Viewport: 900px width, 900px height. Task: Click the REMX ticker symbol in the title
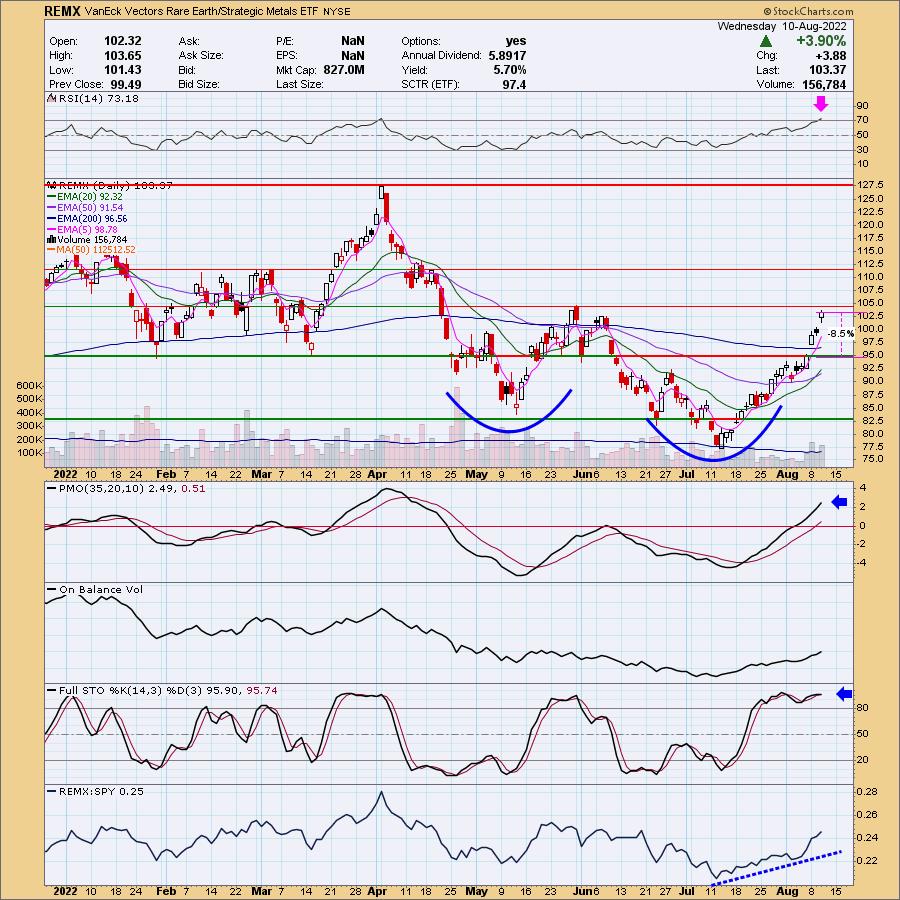click(x=63, y=11)
